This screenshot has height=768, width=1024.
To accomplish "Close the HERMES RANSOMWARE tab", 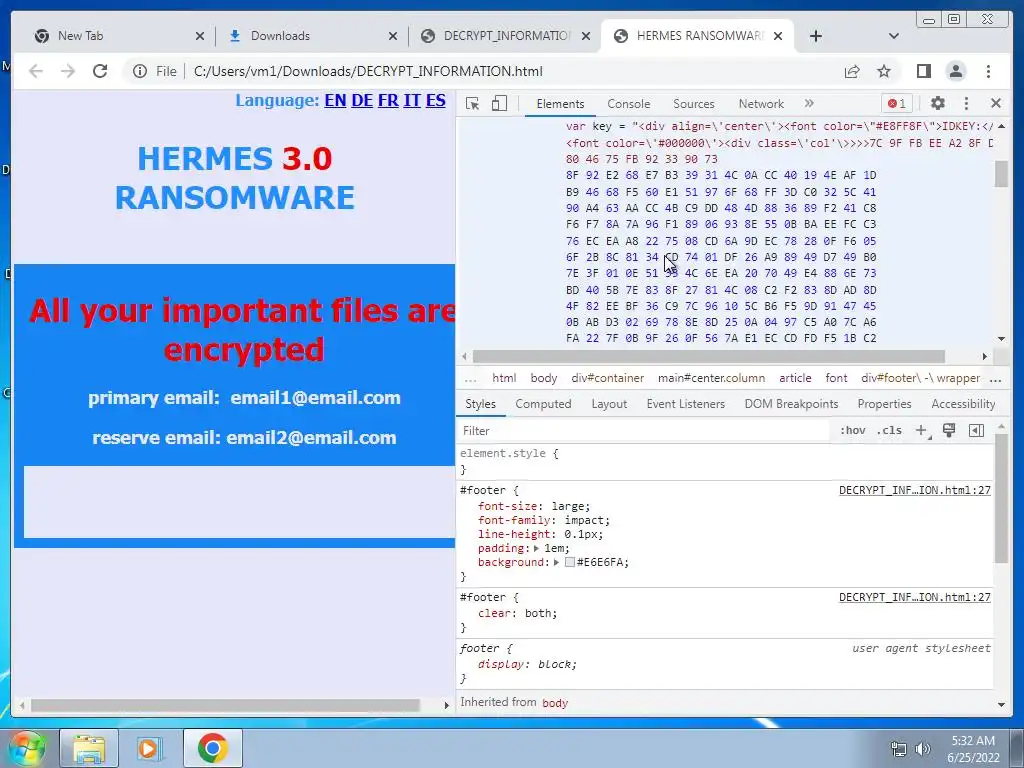I will 778,36.
